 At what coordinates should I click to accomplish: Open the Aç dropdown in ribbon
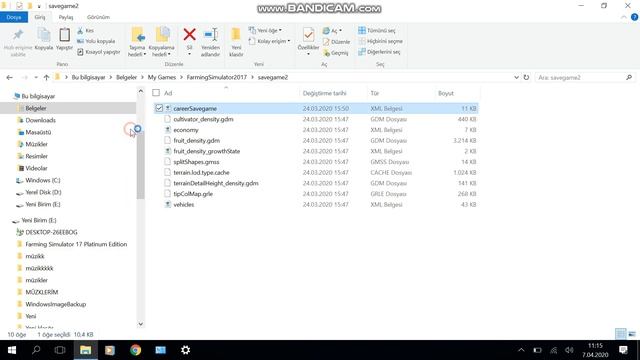point(332,31)
